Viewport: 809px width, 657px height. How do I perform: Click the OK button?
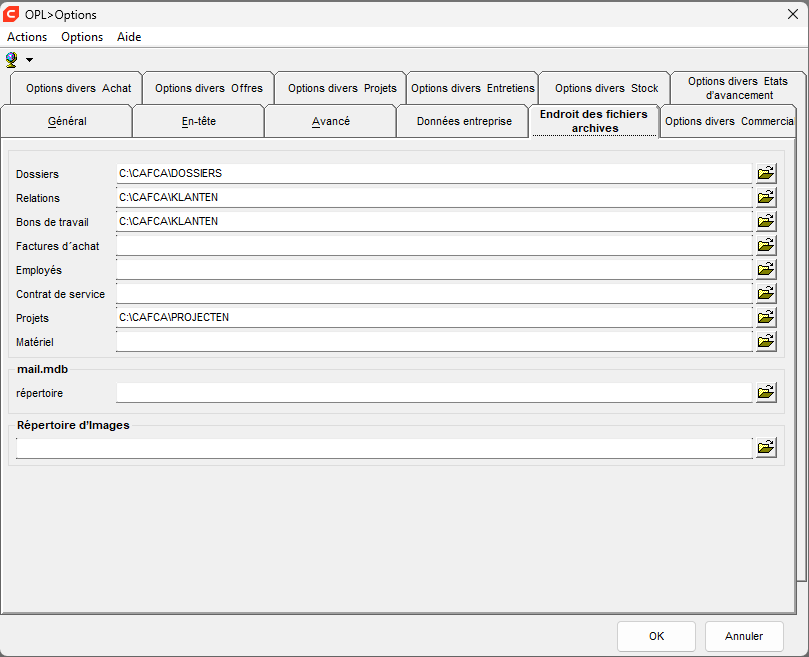point(656,636)
